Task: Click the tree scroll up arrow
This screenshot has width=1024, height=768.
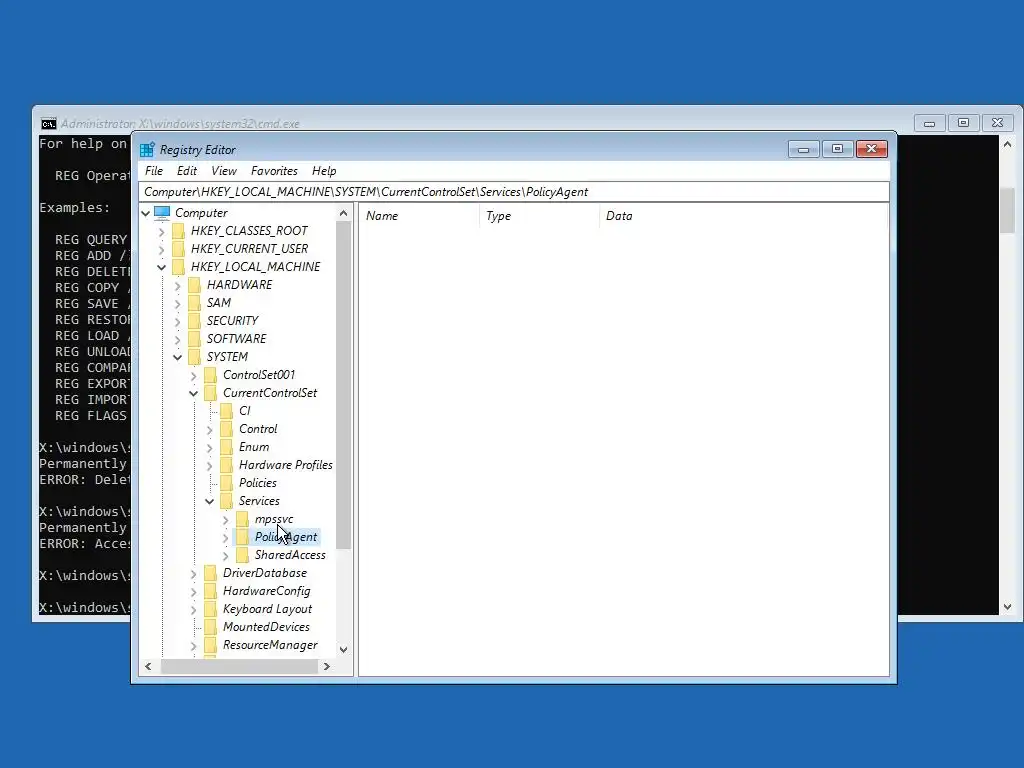Action: 344,213
